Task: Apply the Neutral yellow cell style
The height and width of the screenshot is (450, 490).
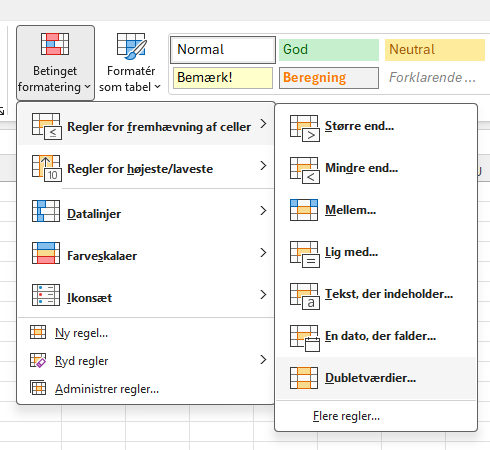Action: pos(435,50)
